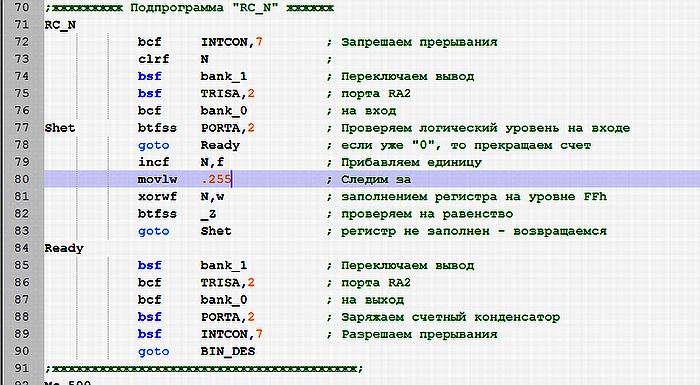
Task: Click the comment 'Запрещаем прерывания'
Action: (x=419, y=42)
